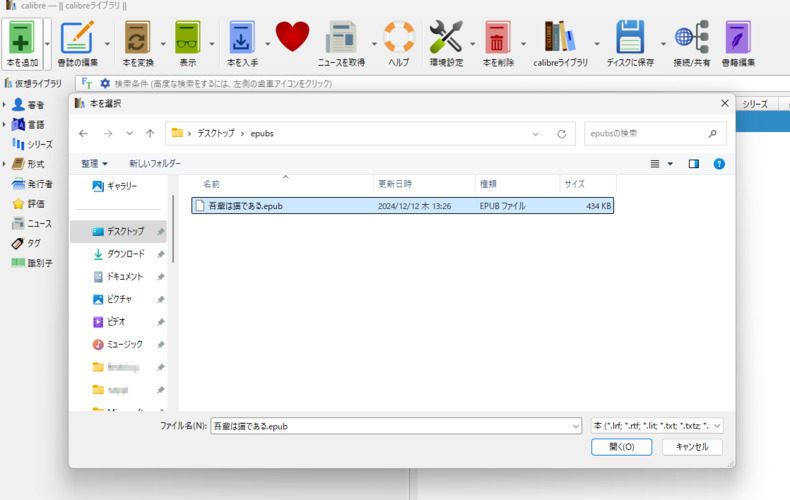Screen dimensions: 790x500
Task: Click the 仮想ライブラリ button
Action: tap(33, 83)
